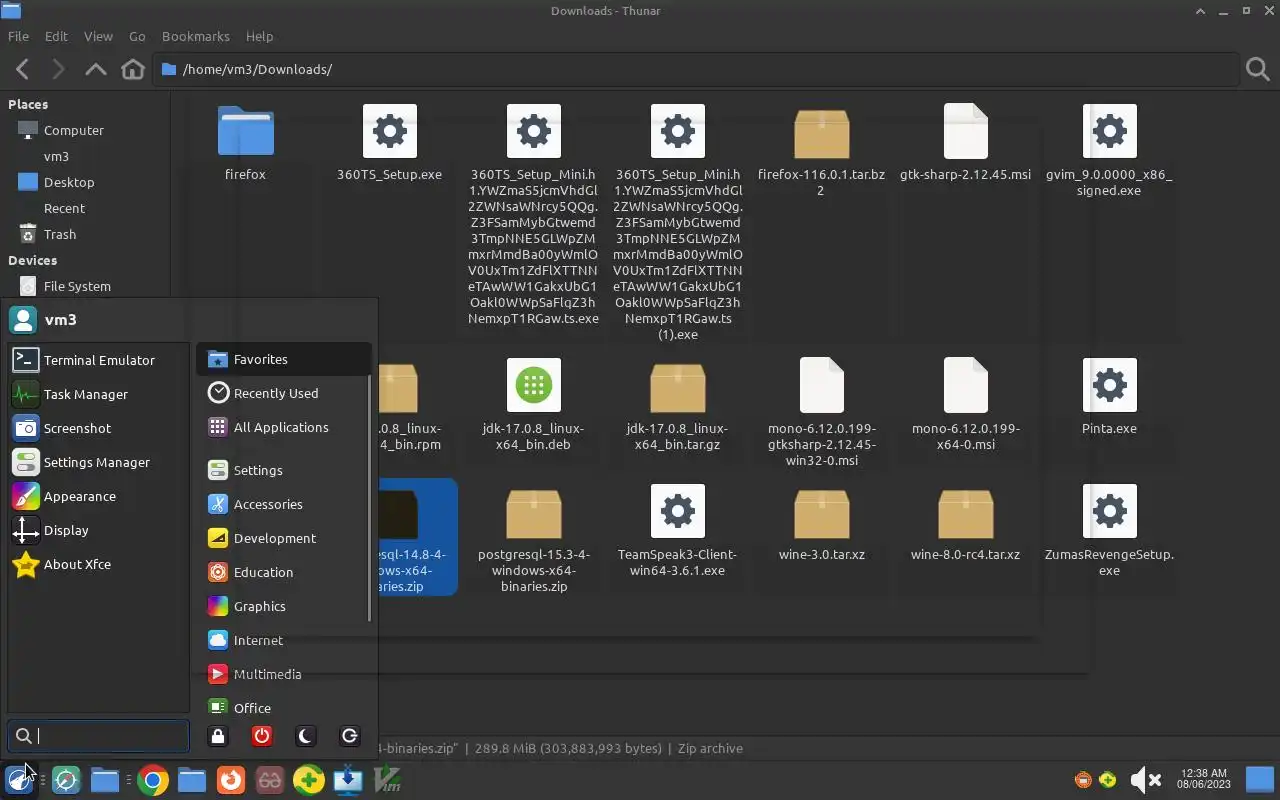This screenshot has height=800, width=1280.
Task: Click the forward navigation arrow in Thunar
Action: pos(58,69)
